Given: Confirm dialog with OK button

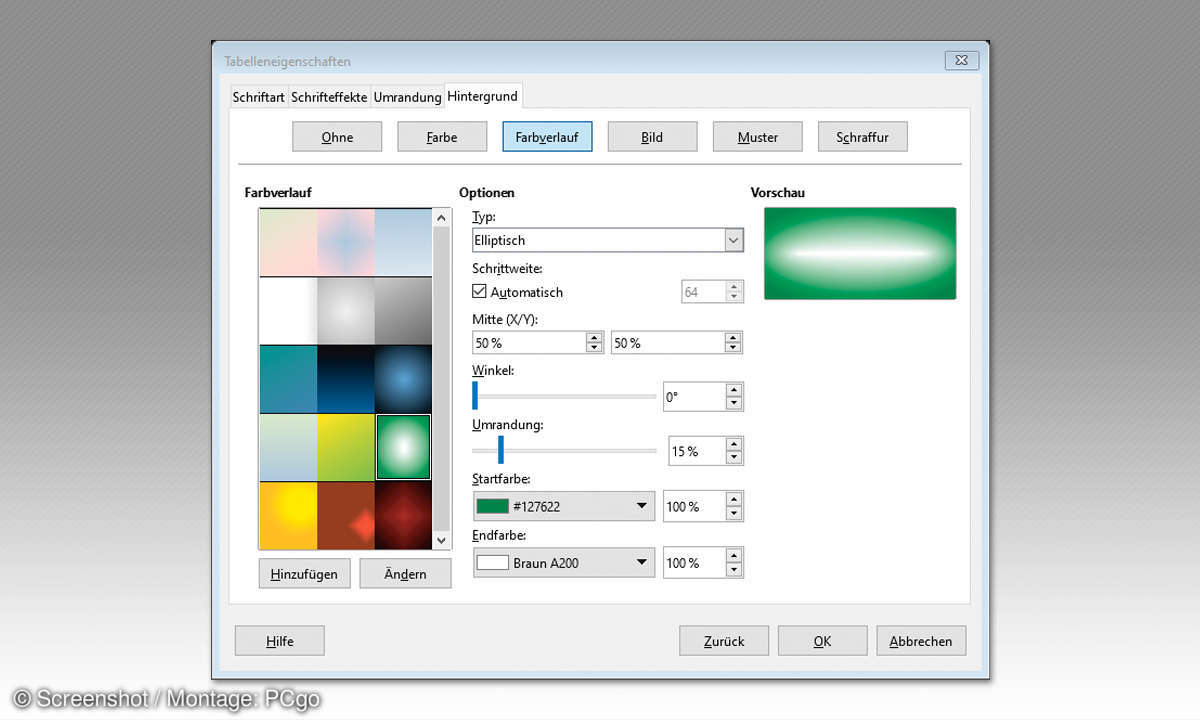Looking at the screenshot, I should (x=822, y=641).
